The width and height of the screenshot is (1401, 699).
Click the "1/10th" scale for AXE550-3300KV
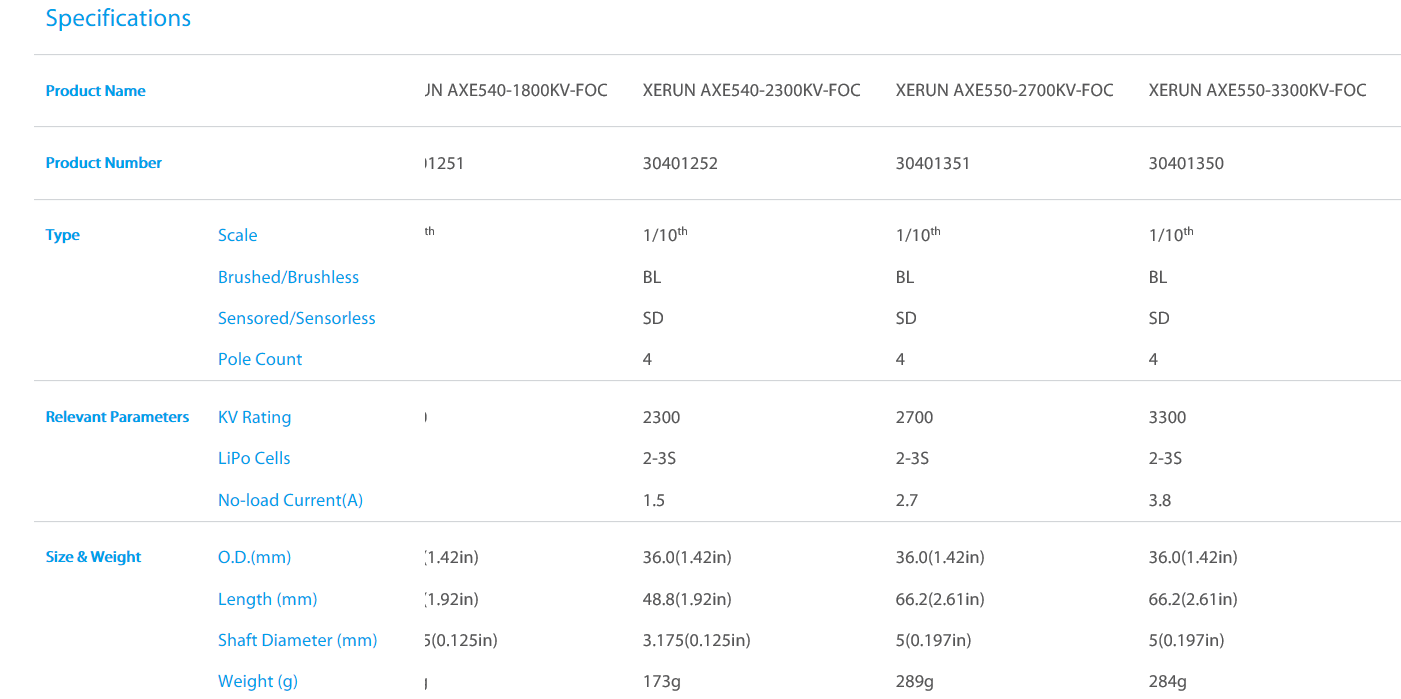(x=1171, y=234)
